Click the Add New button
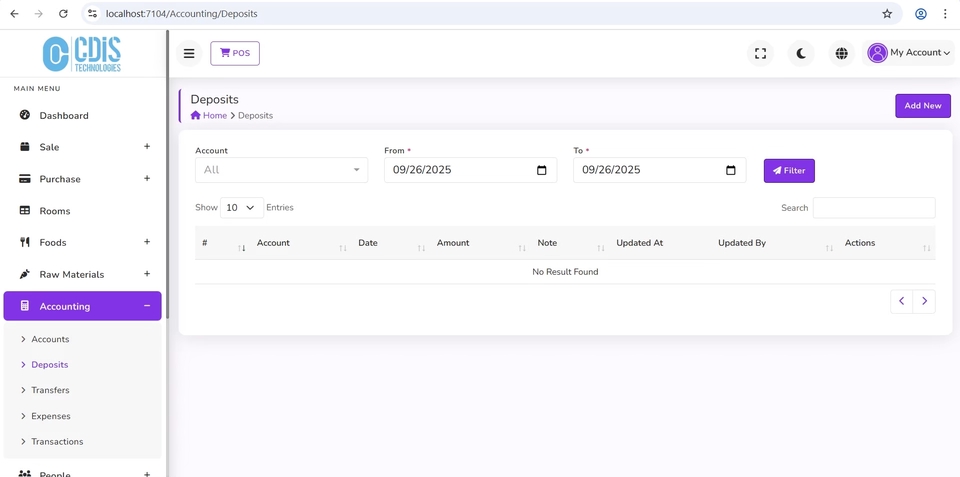Screen dimensions: 960x477 [922, 106]
